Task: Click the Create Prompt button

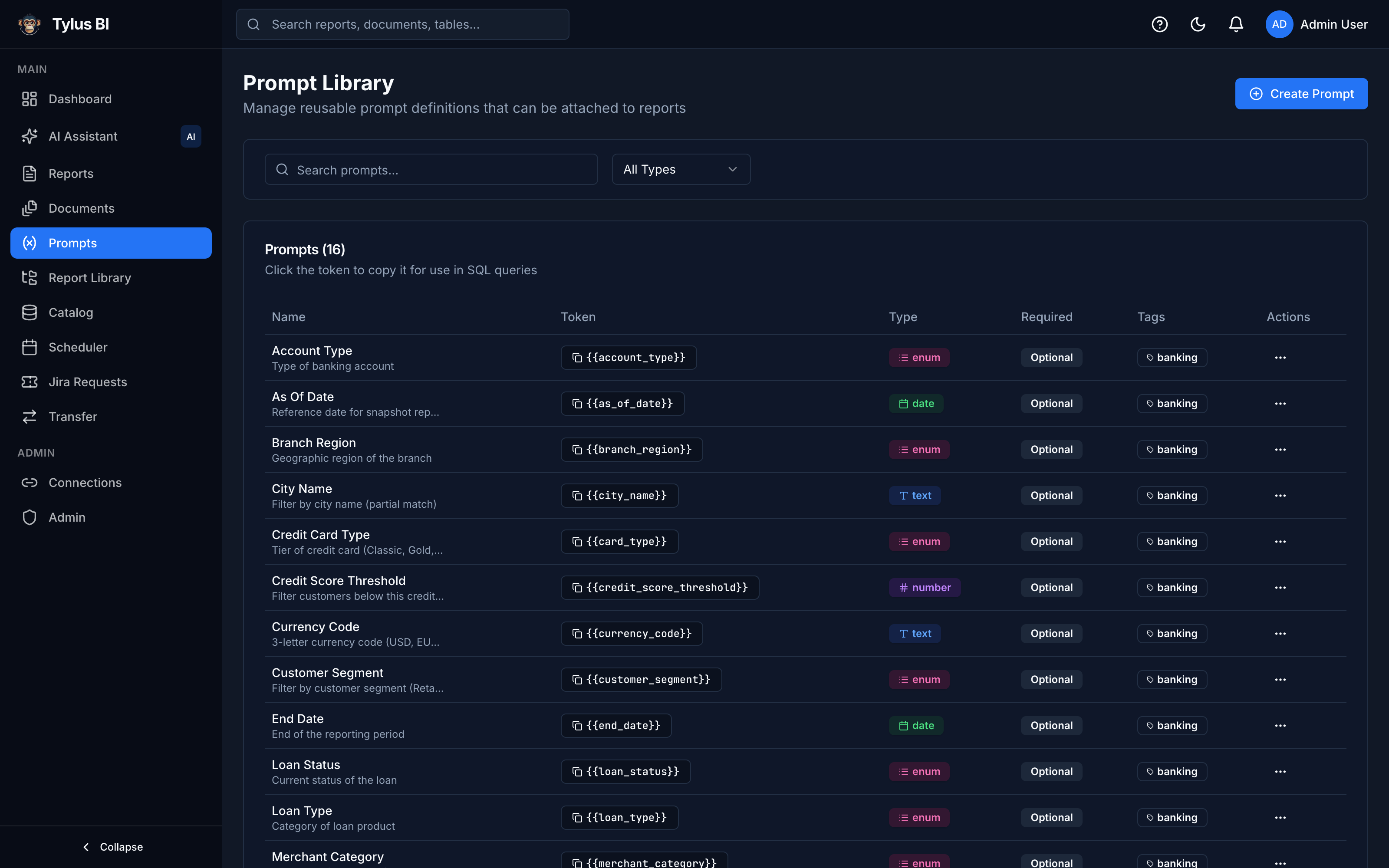Action: 1301,94
